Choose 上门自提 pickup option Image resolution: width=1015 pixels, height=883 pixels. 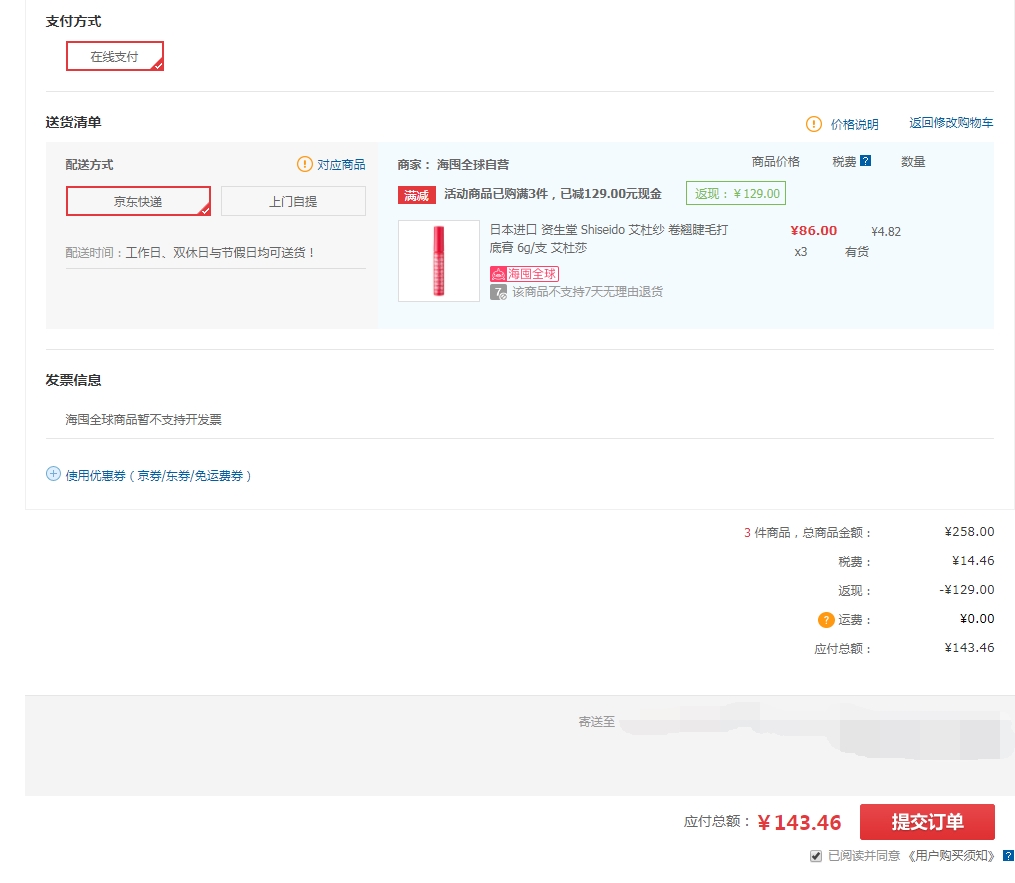click(293, 201)
